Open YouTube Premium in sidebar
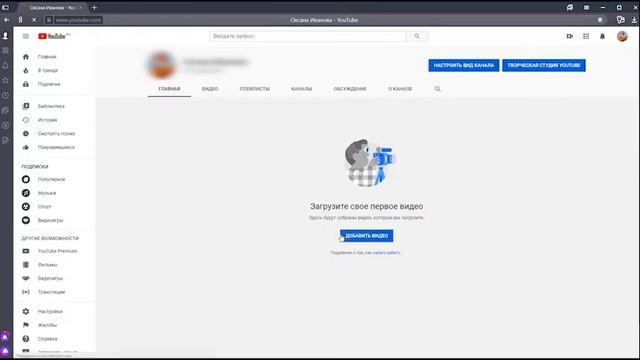This screenshot has height=360, width=640. pyautogui.click(x=55, y=251)
